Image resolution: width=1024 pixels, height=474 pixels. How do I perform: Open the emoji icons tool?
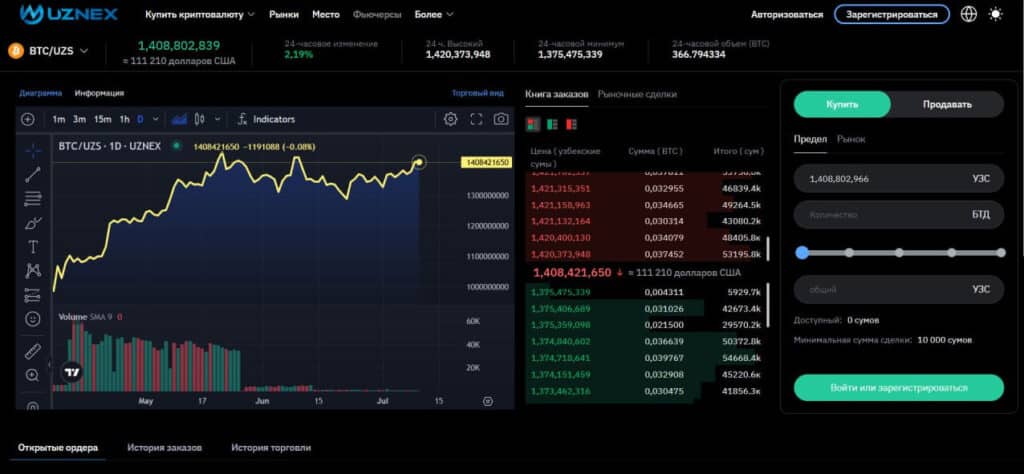point(33,319)
